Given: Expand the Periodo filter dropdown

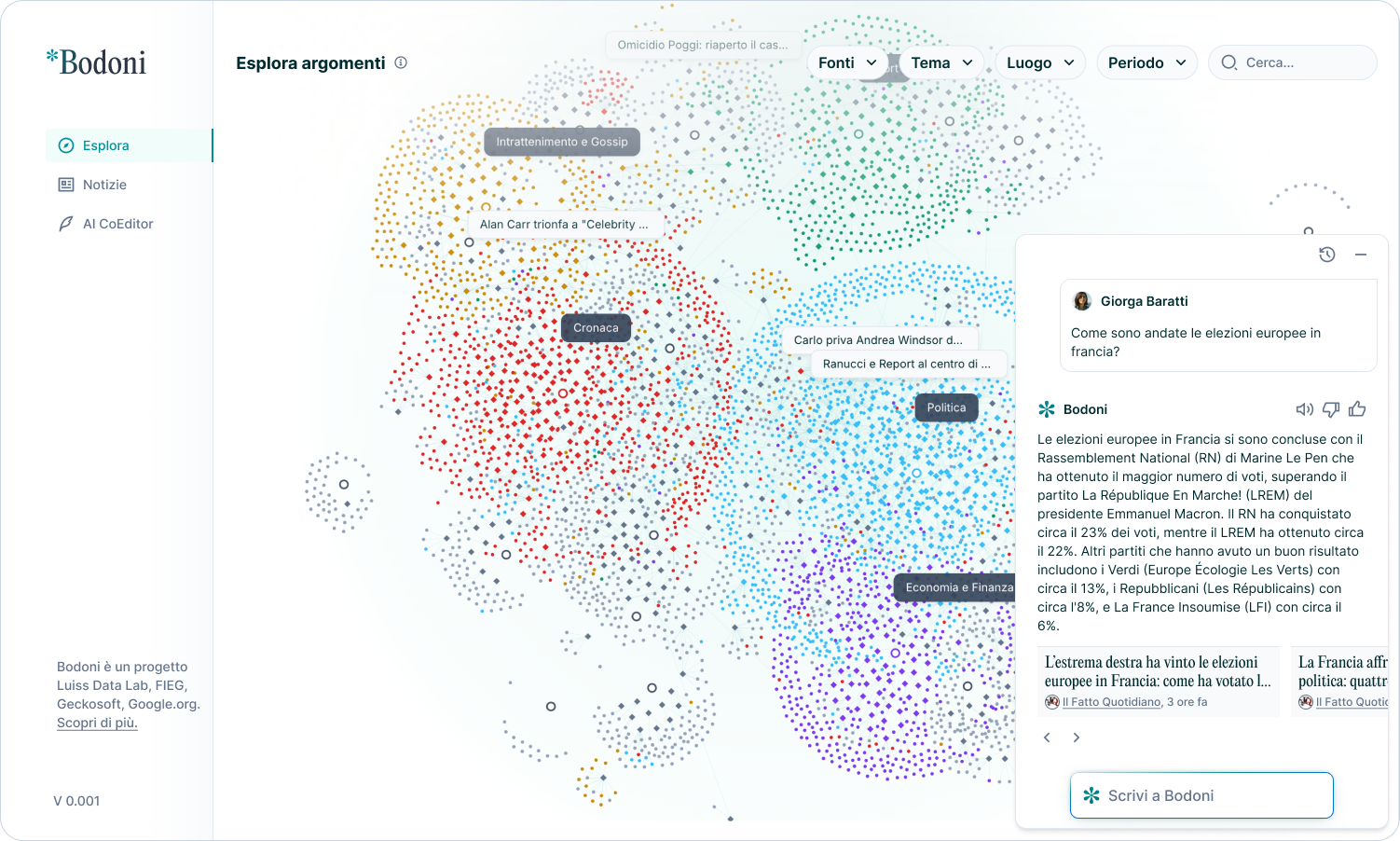Looking at the screenshot, I should point(1146,62).
